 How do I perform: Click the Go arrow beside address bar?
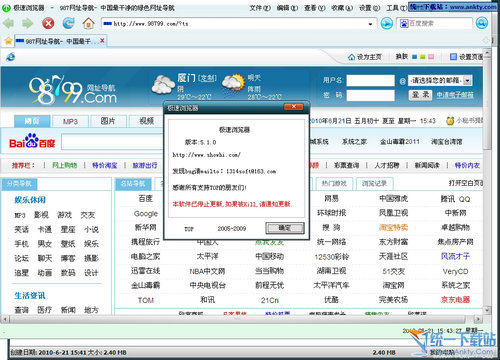tap(386, 23)
